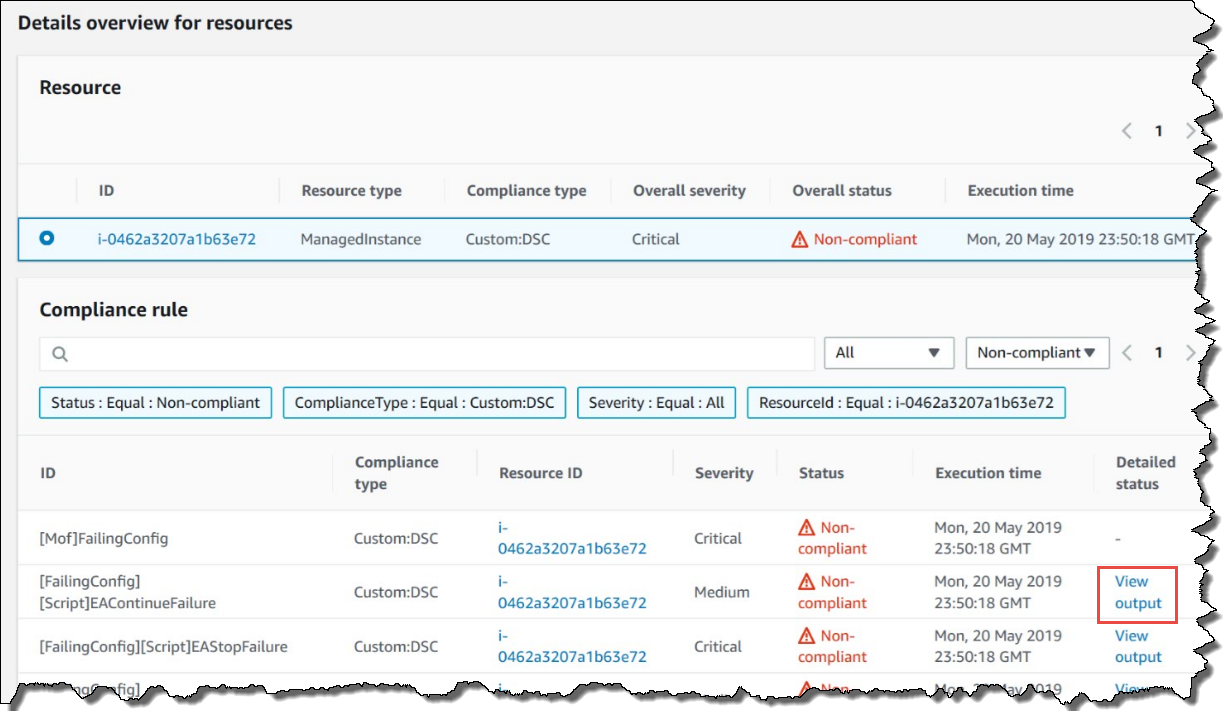Open the "Non-compliant" status dropdown
Screen dimensions: 1223x711
[1037, 352]
